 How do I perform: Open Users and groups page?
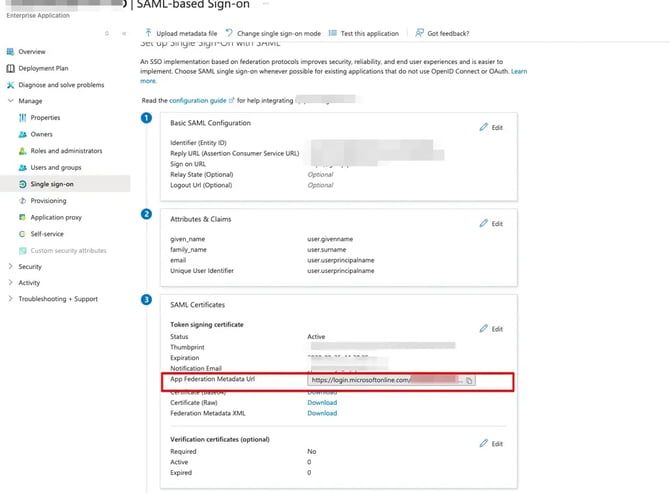(56, 167)
